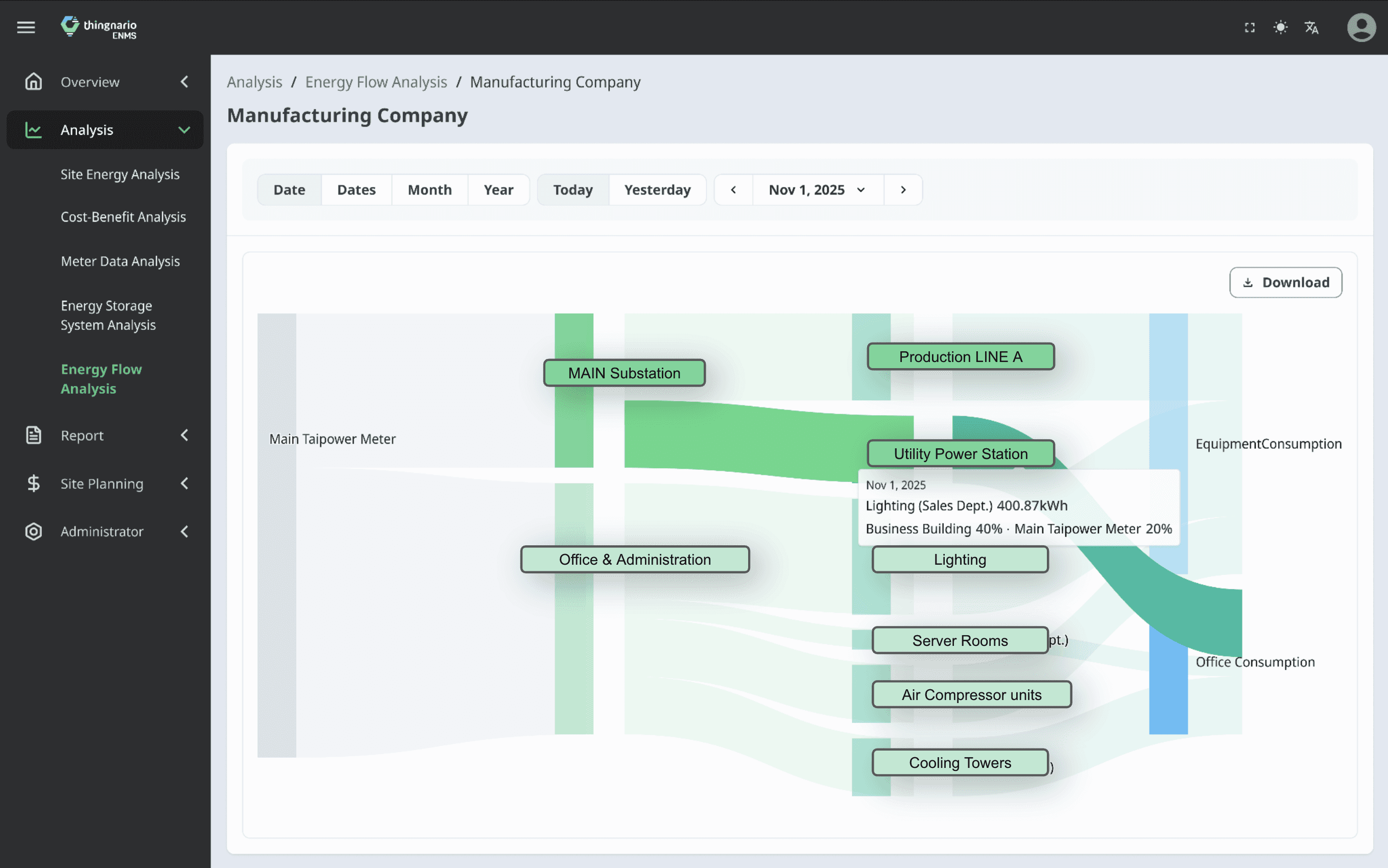Click the Overview home icon
This screenshot has width=1388, height=868.
[x=33, y=82]
